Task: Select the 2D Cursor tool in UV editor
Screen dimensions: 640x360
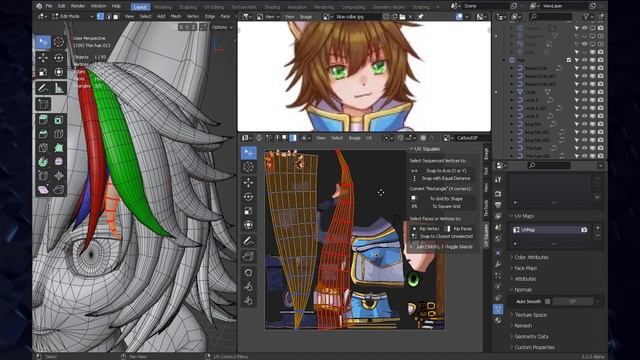Action: coord(248,167)
